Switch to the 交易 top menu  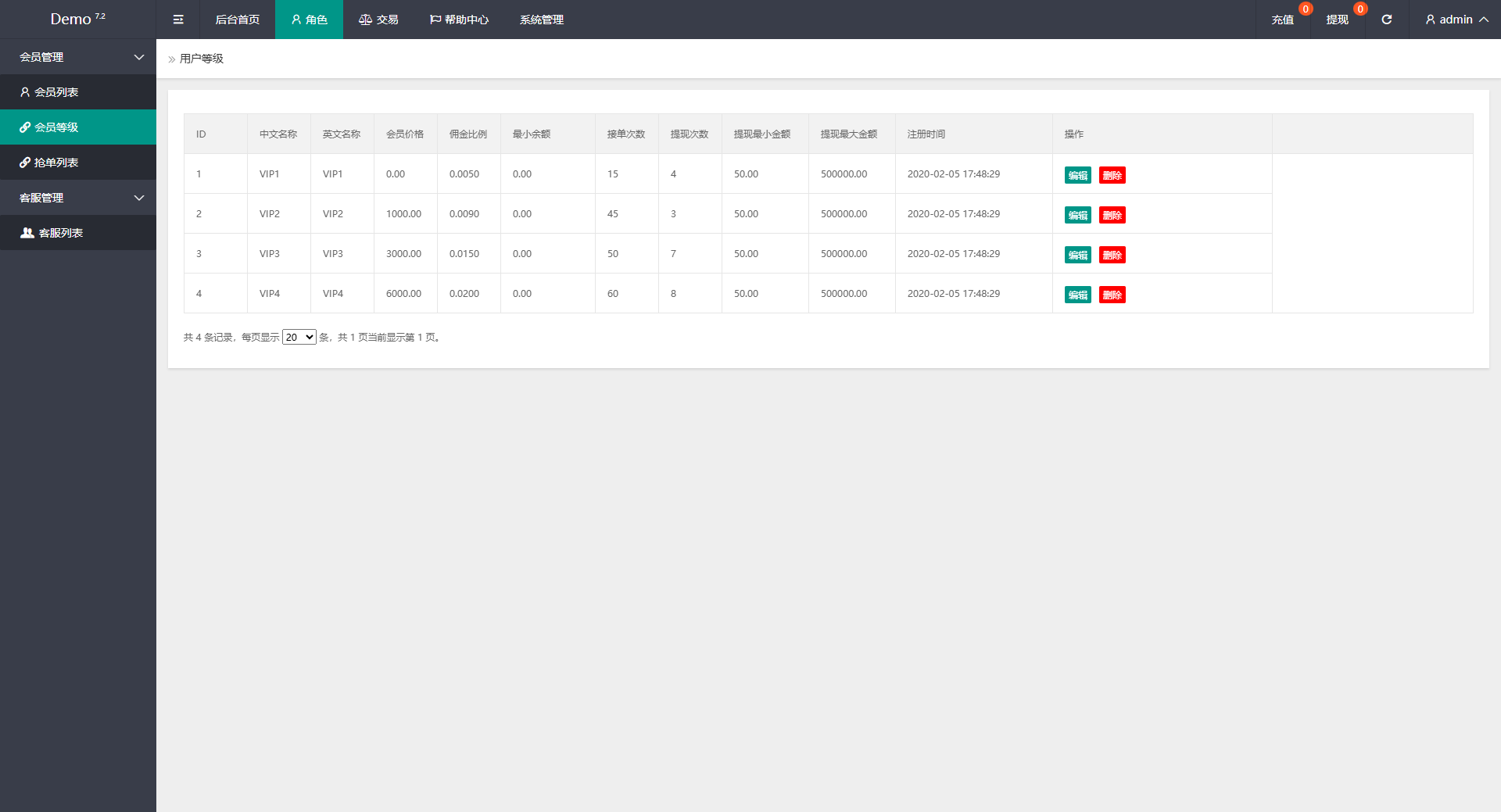(x=378, y=20)
